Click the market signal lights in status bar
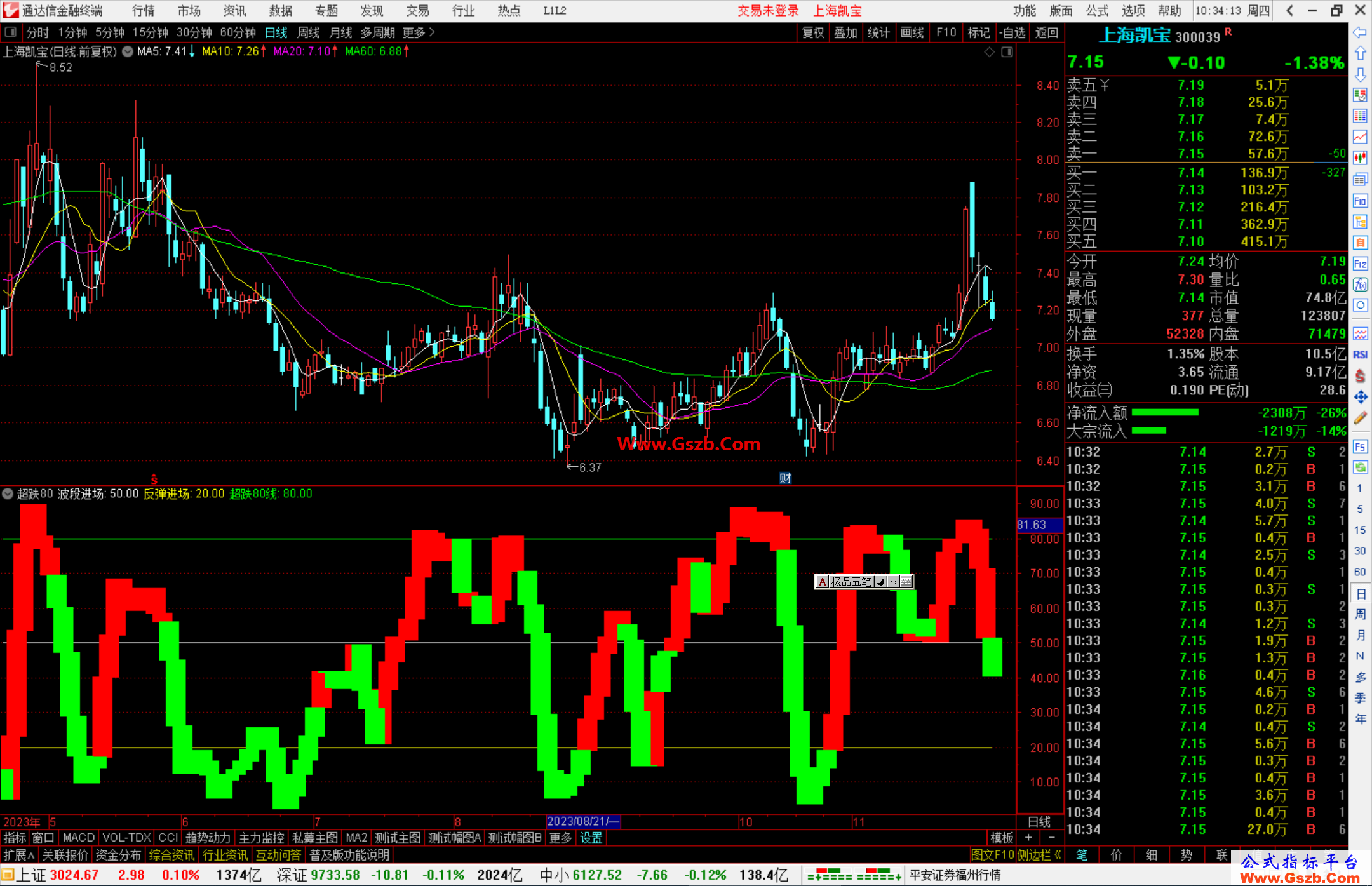This screenshot has height=886, width=1372. pyautogui.click(x=853, y=875)
